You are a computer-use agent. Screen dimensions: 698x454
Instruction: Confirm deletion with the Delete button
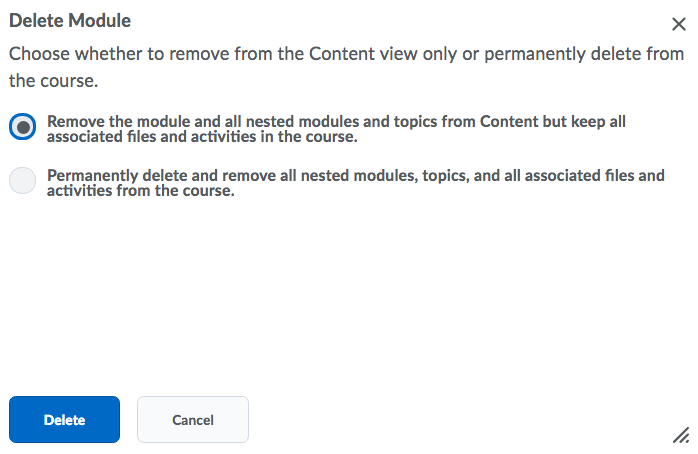pos(64,420)
